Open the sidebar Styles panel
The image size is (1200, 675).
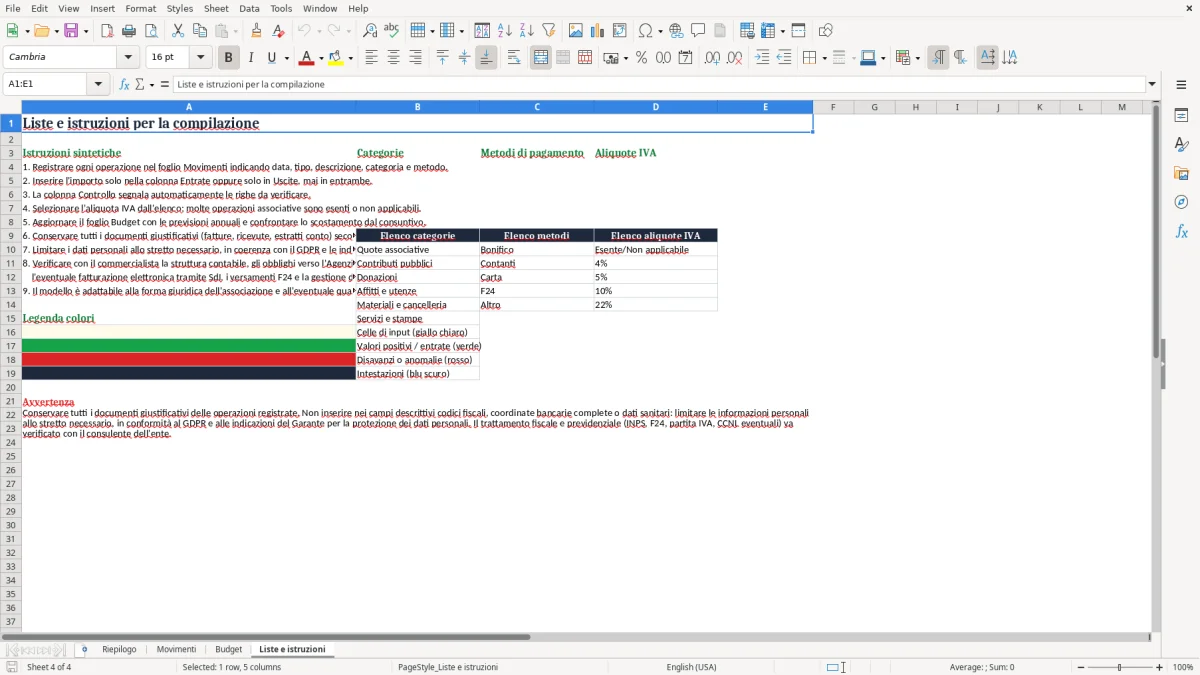1181,144
